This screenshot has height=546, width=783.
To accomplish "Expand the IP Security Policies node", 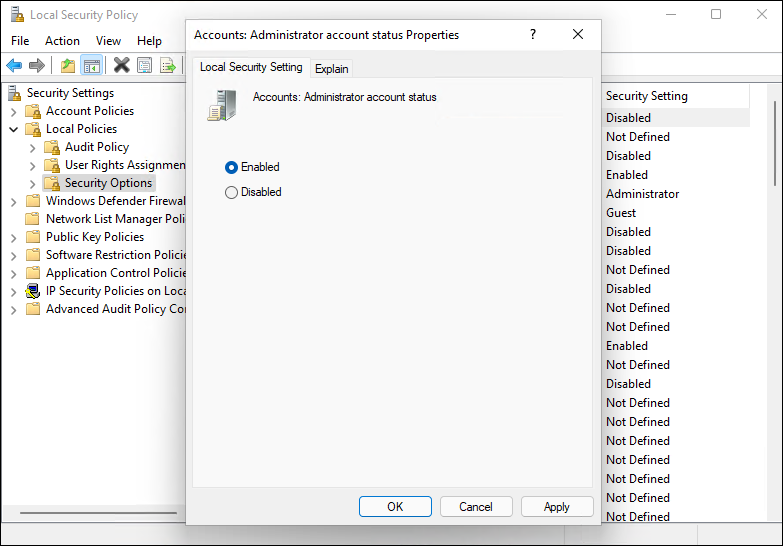I will point(14,292).
